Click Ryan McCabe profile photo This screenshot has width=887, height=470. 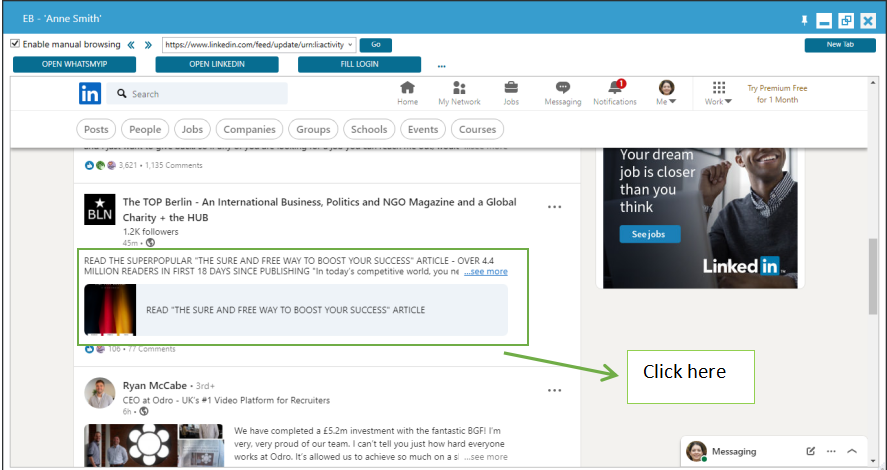click(100, 393)
